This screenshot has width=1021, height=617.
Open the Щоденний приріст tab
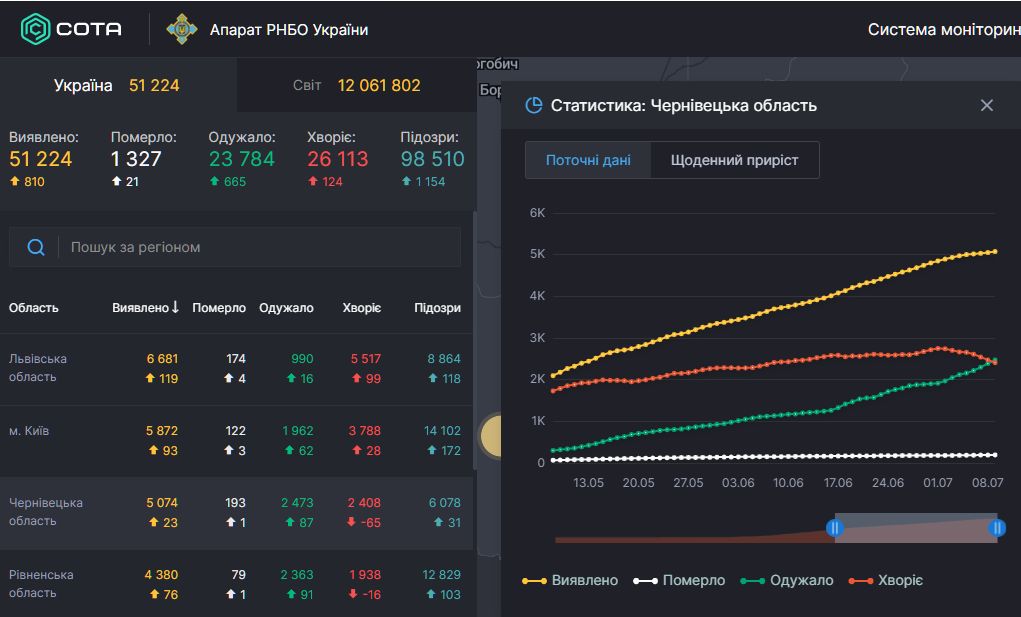tap(734, 160)
